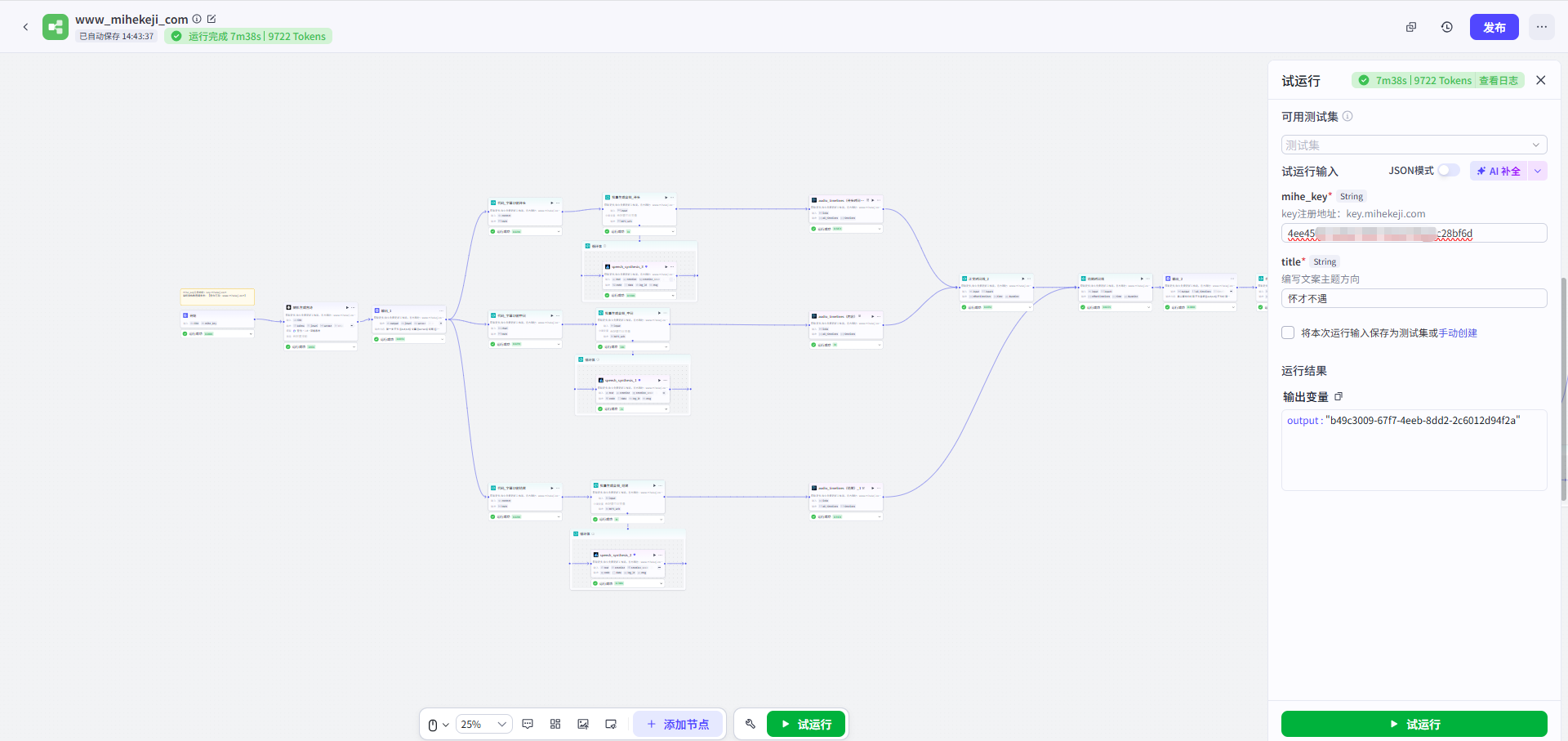The width and height of the screenshot is (1568, 741).
Task: Click the 手动创建 link
Action: coord(1458,333)
